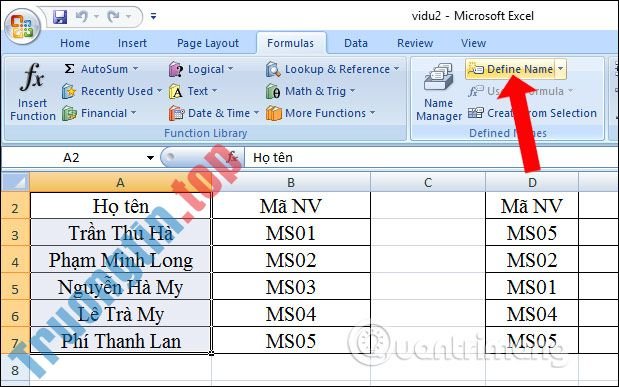
Task: Click MS04 in column B
Action: (291, 314)
